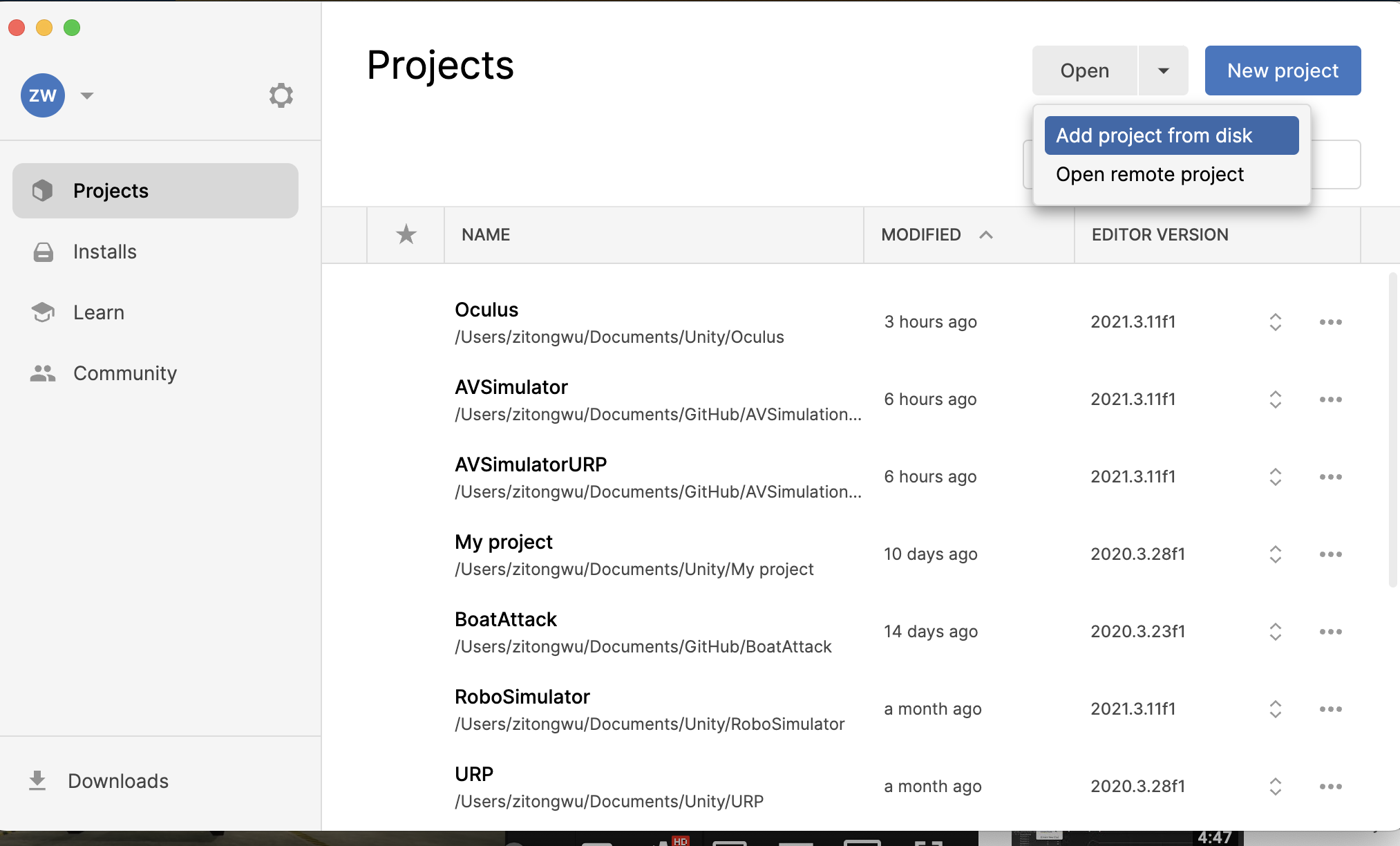Go to the Learn section

[99, 312]
